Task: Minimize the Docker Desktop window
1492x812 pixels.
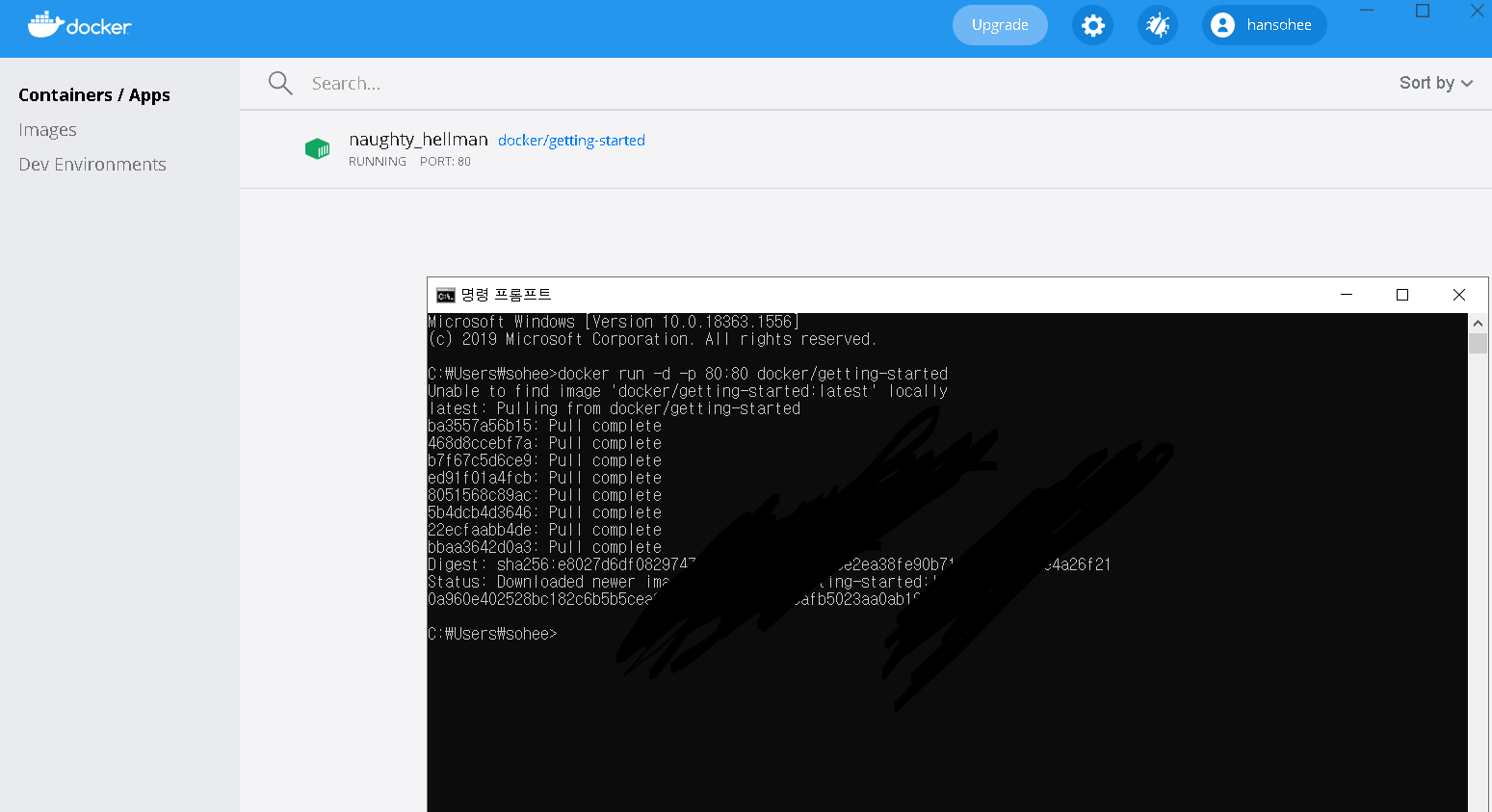Action: coord(1366,11)
